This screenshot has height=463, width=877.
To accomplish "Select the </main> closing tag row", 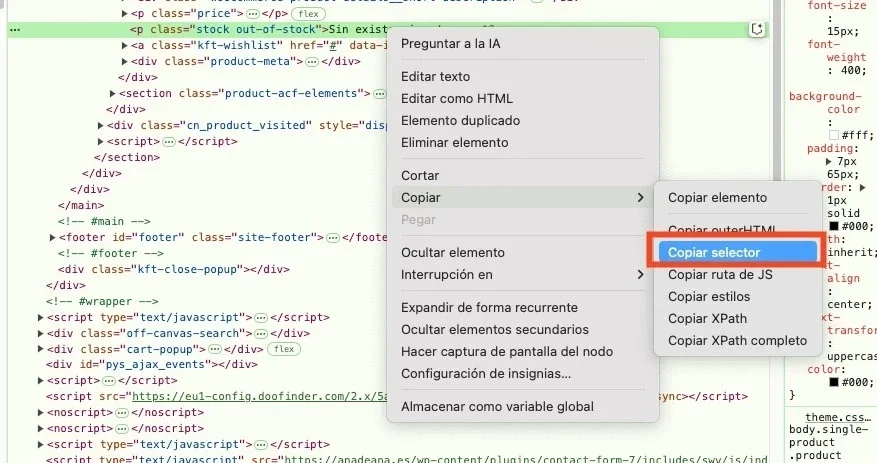I will click(x=81, y=205).
